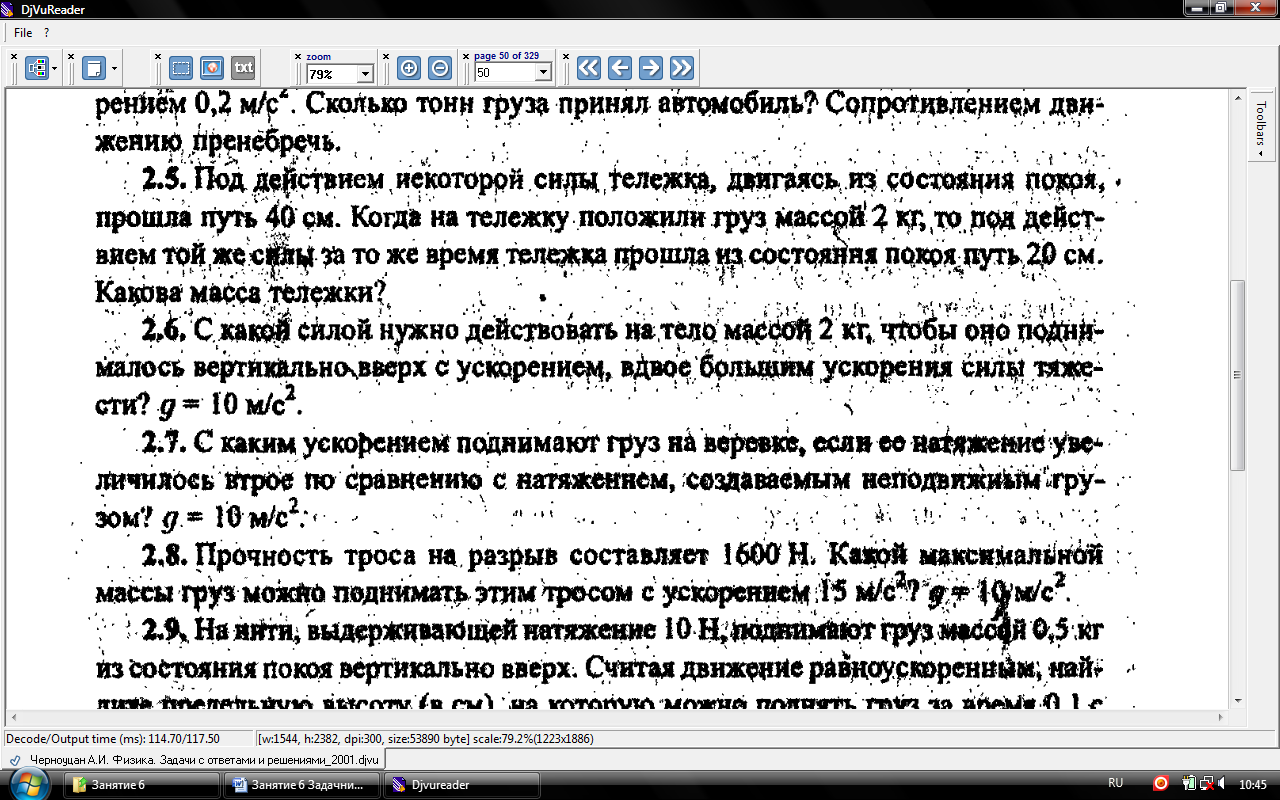Close the zoom toolbar with its x
Viewport: 1280px width, 800px height.
(298, 56)
